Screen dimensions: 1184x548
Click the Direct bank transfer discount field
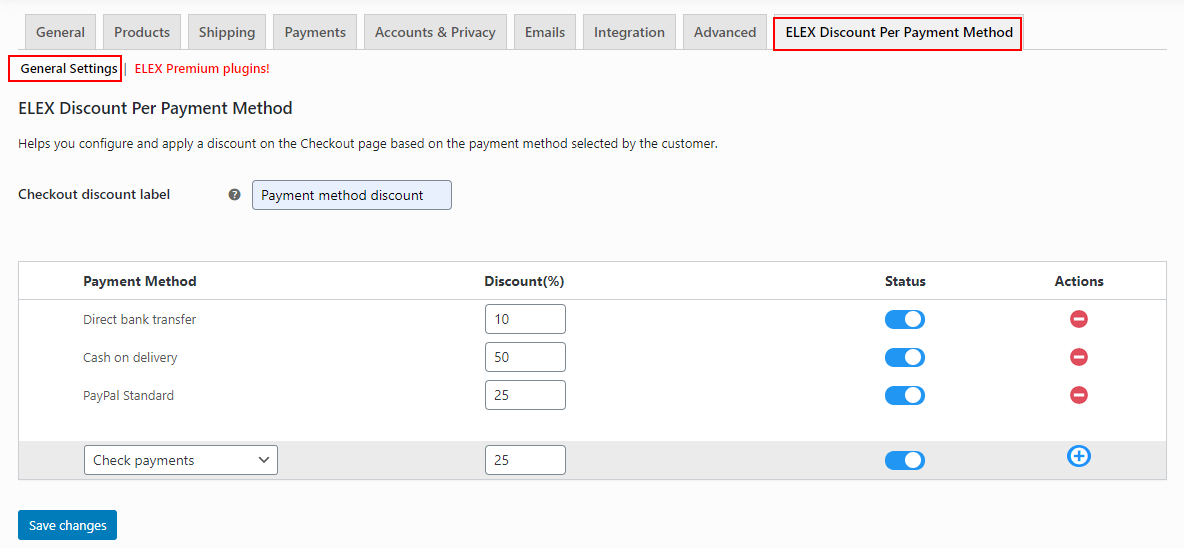click(x=525, y=319)
